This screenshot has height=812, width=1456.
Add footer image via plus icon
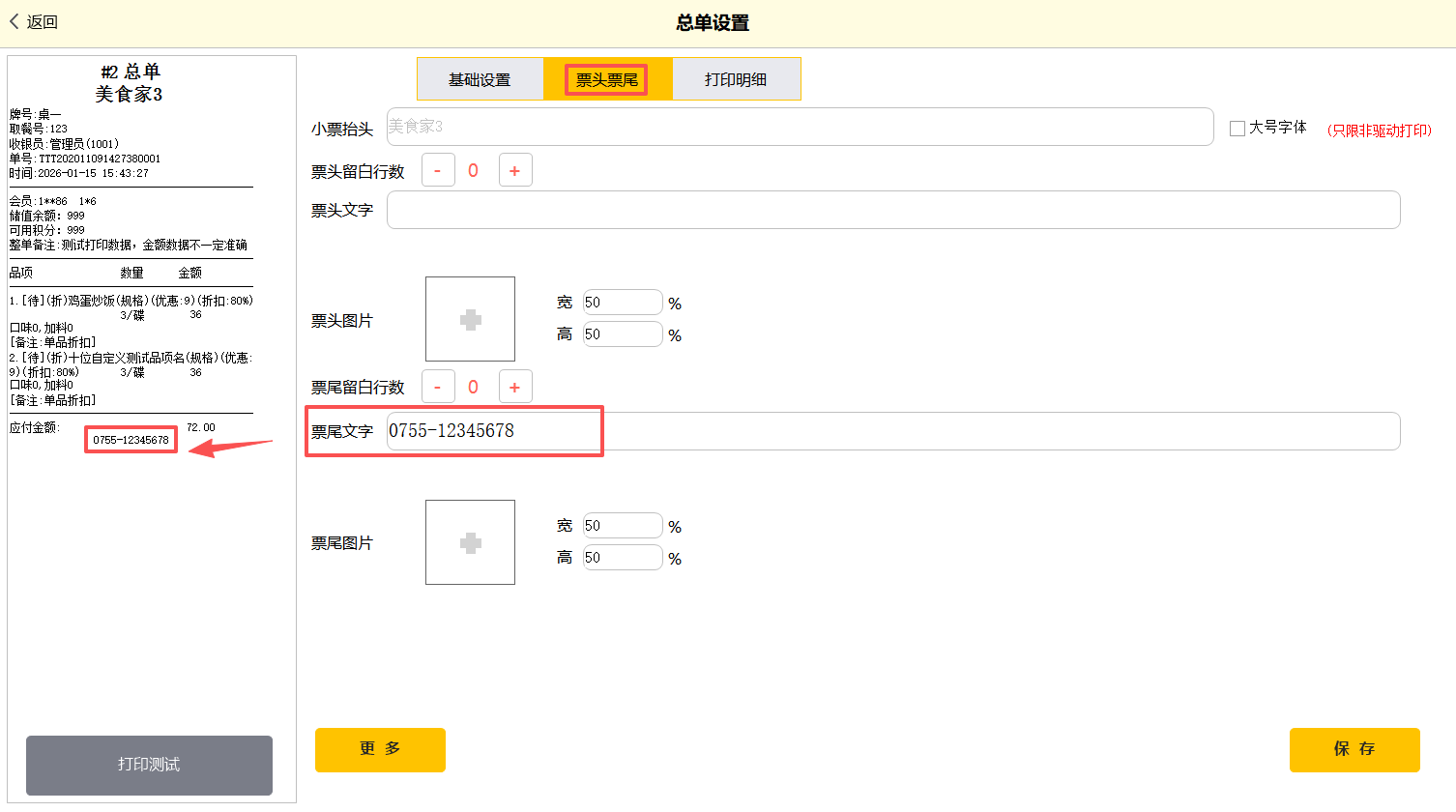470,542
